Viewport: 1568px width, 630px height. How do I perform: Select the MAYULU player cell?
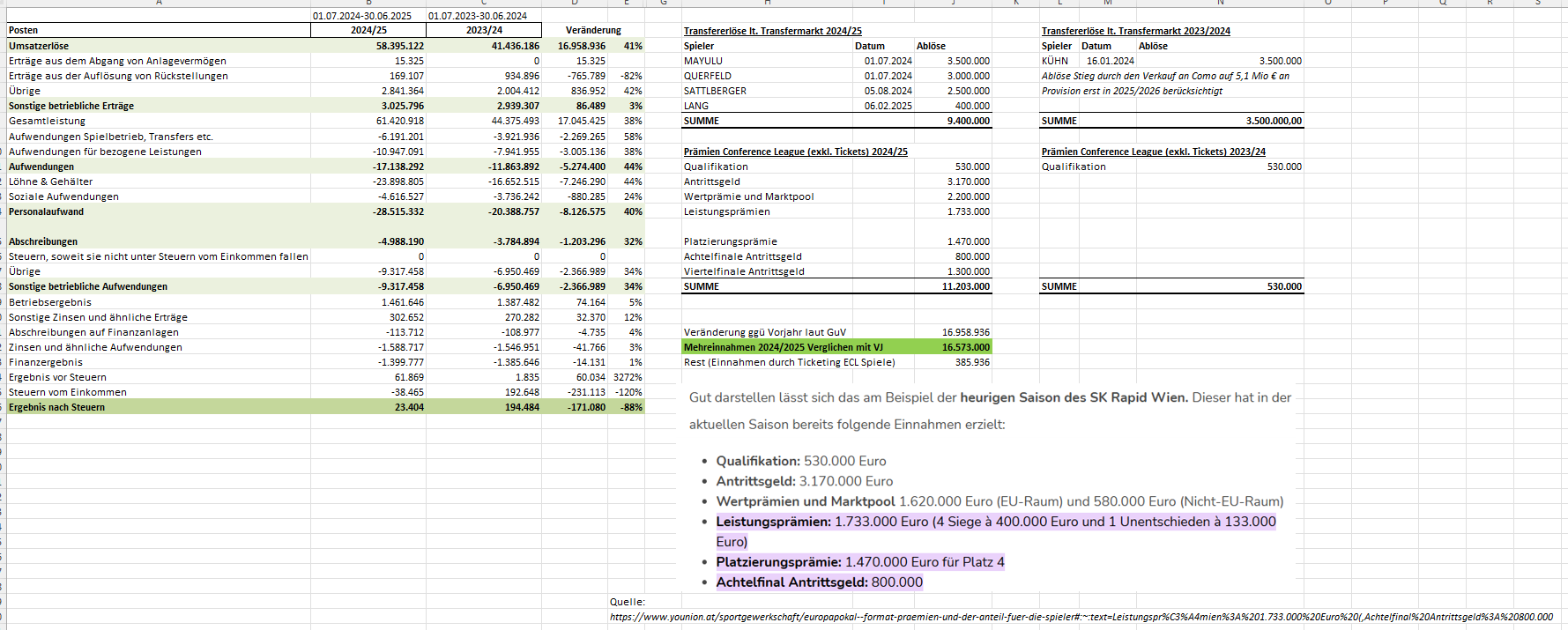[x=703, y=61]
